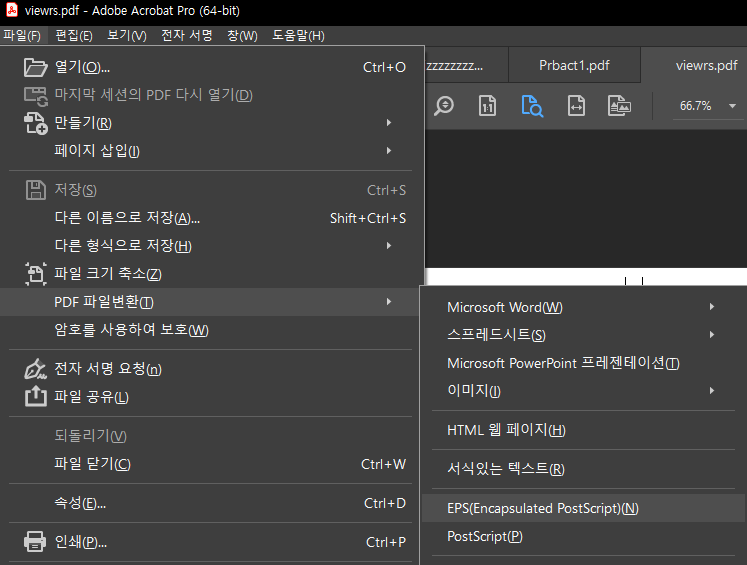This screenshot has width=747, height=565.
Task: Switch to the Prbact1.pdf tab
Action: 574,65
